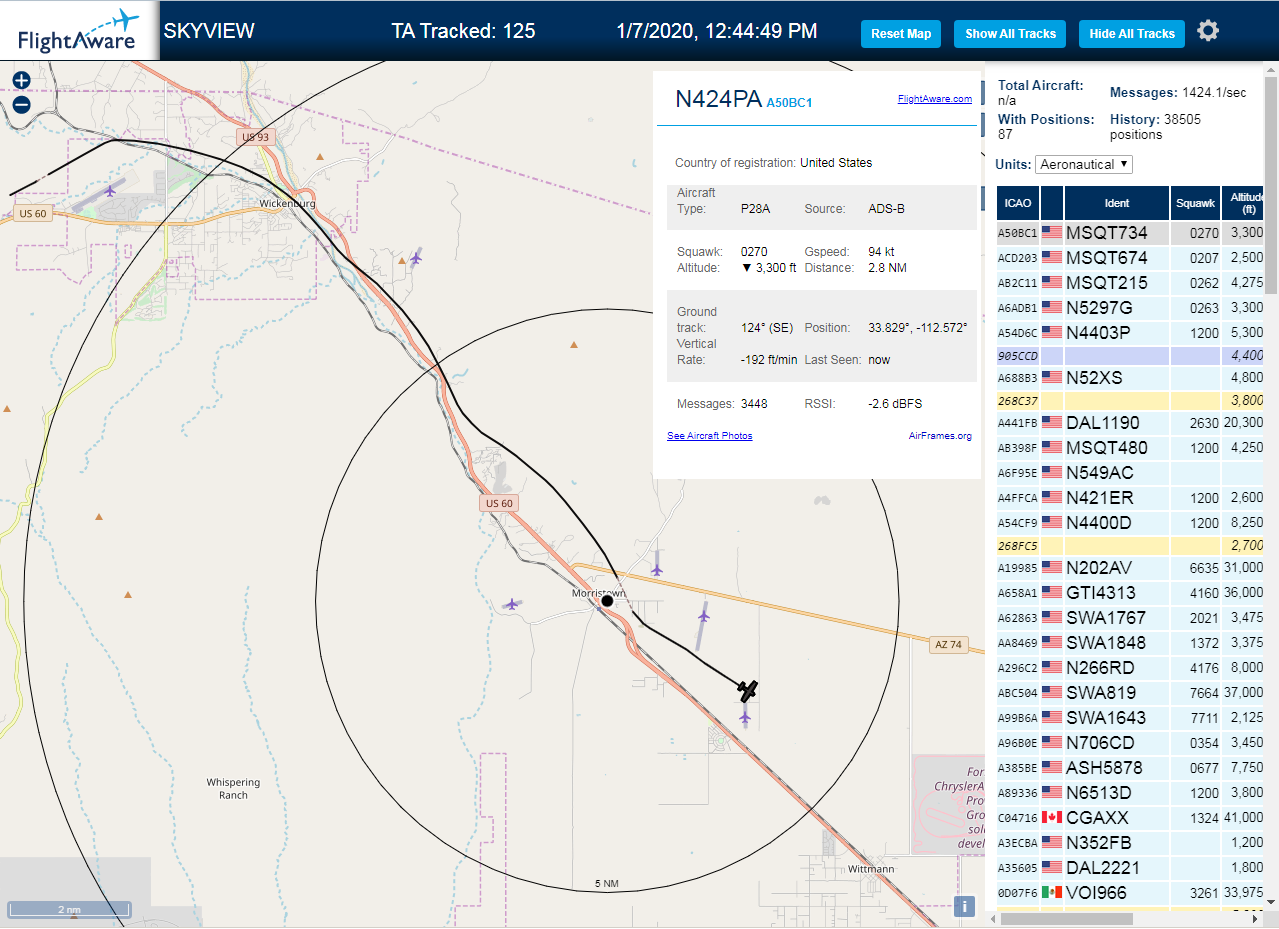Select the MSQT674 row
Image resolution: width=1279 pixels, height=929 pixels.
tap(1130, 258)
